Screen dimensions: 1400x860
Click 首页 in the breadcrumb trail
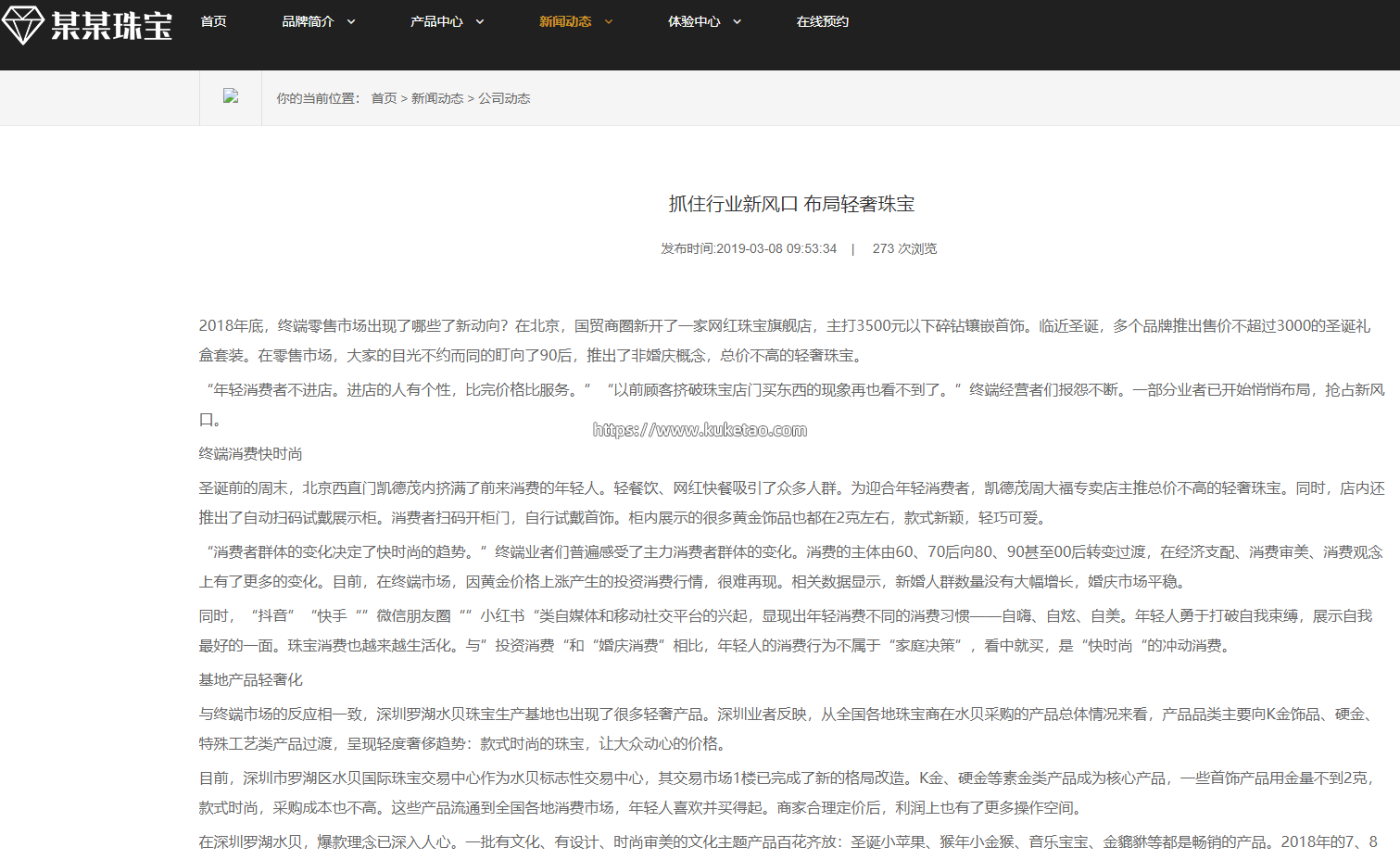pos(384,98)
